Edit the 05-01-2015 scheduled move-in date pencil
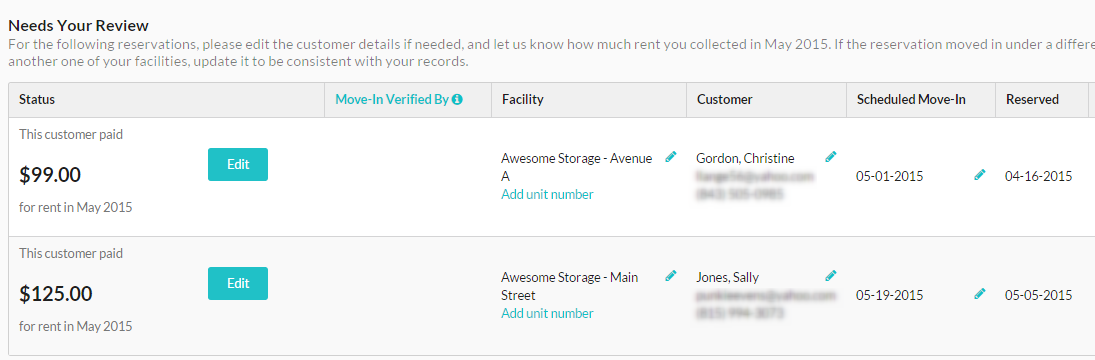The height and width of the screenshot is (360, 1095). click(980, 174)
